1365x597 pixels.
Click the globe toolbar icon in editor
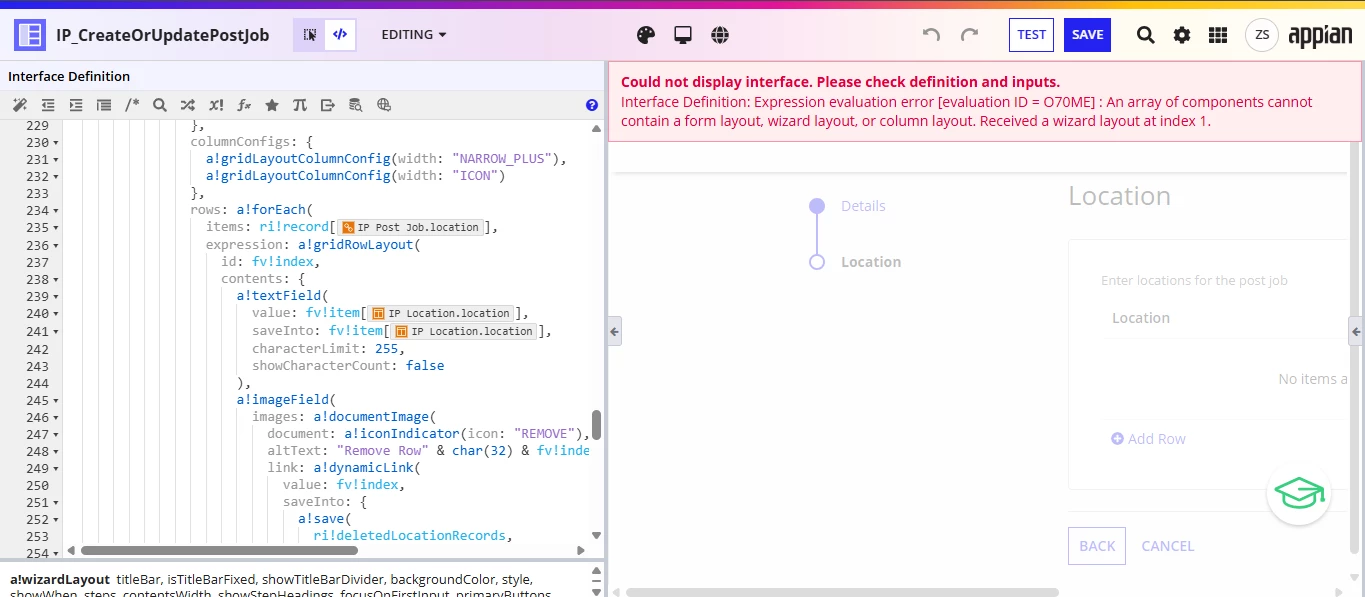click(x=383, y=105)
